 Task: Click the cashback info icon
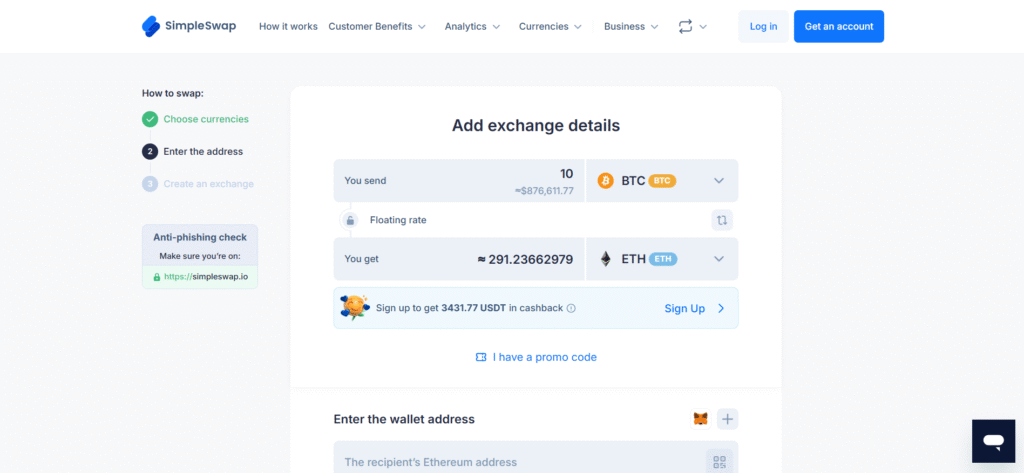click(571, 308)
